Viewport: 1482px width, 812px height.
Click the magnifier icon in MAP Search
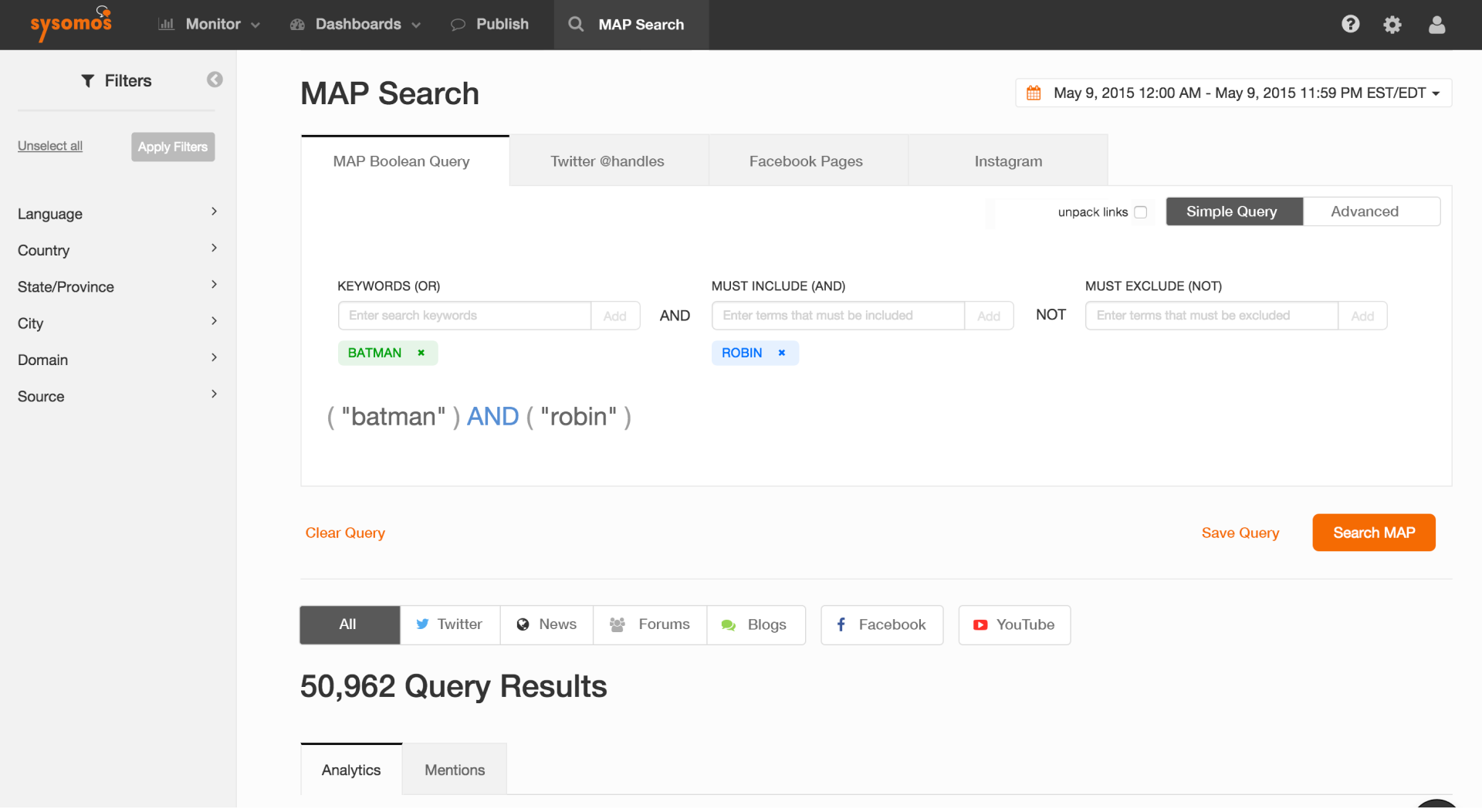pos(576,24)
